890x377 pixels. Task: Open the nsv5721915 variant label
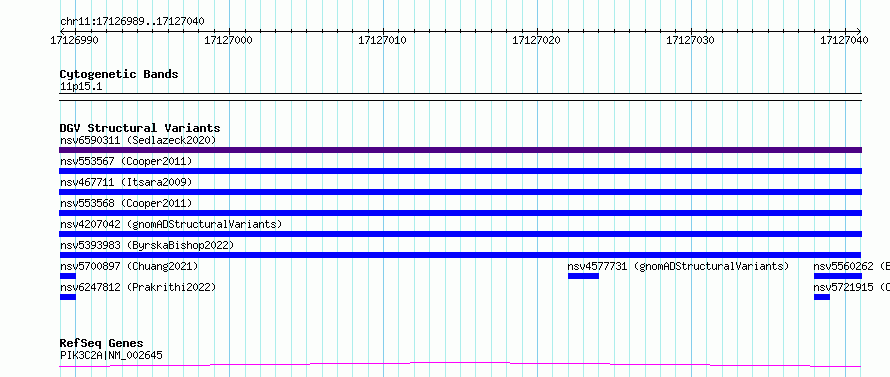pyautogui.click(x=851, y=287)
